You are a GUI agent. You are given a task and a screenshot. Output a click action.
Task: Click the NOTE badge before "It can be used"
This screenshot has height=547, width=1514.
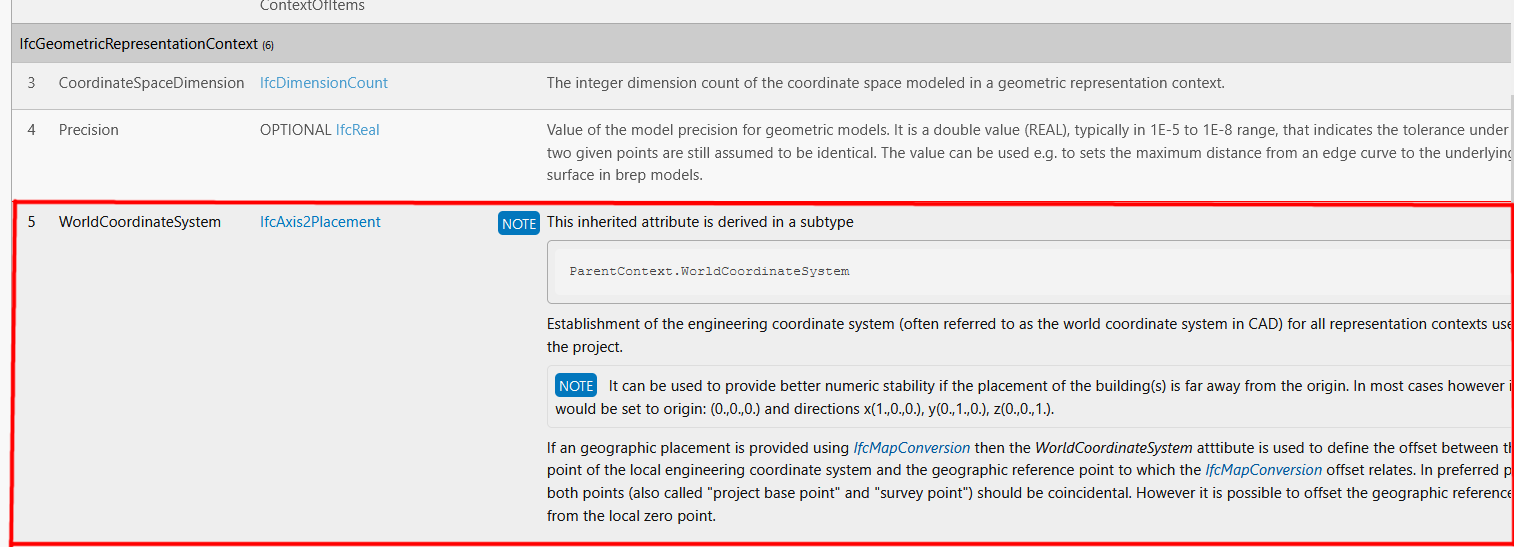576,386
